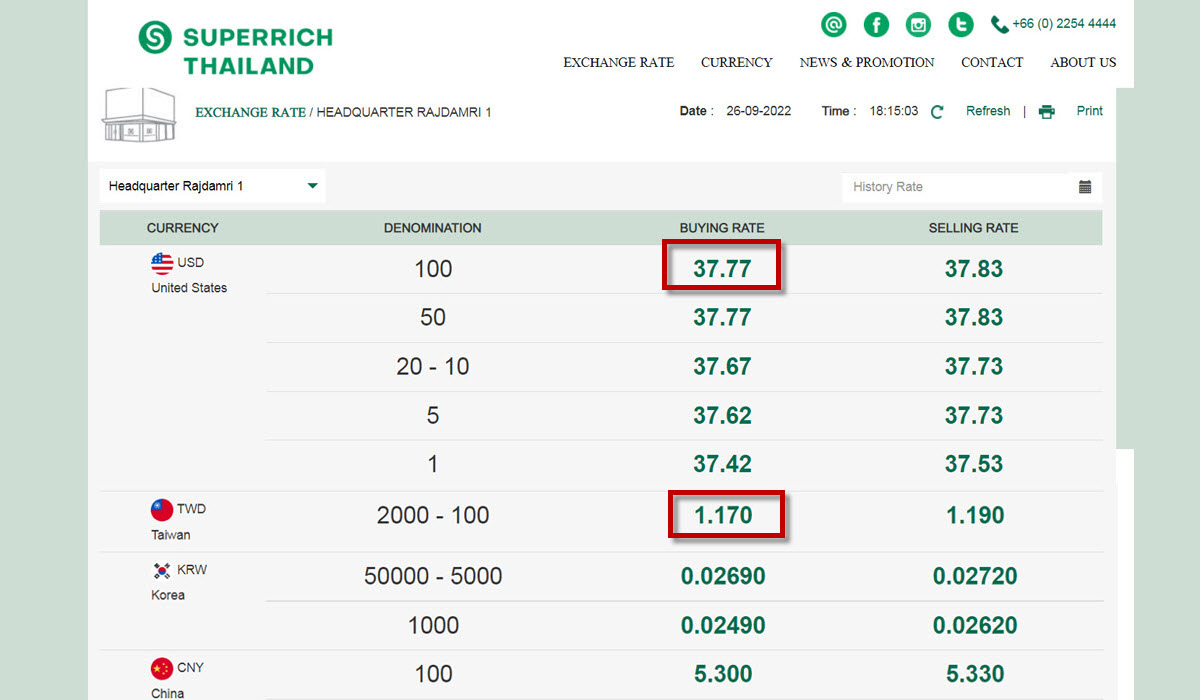Click the United States country label
The height and width of the screenshot is (700, 1200).
point(189,288)
